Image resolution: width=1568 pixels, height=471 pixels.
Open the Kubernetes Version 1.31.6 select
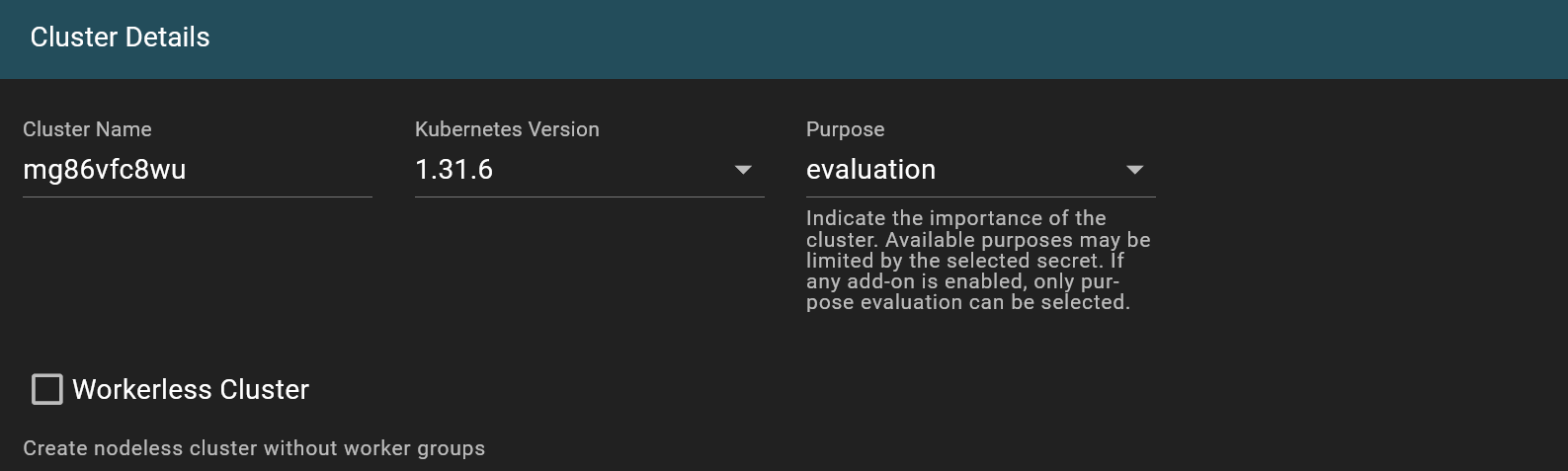pos(590,170)
